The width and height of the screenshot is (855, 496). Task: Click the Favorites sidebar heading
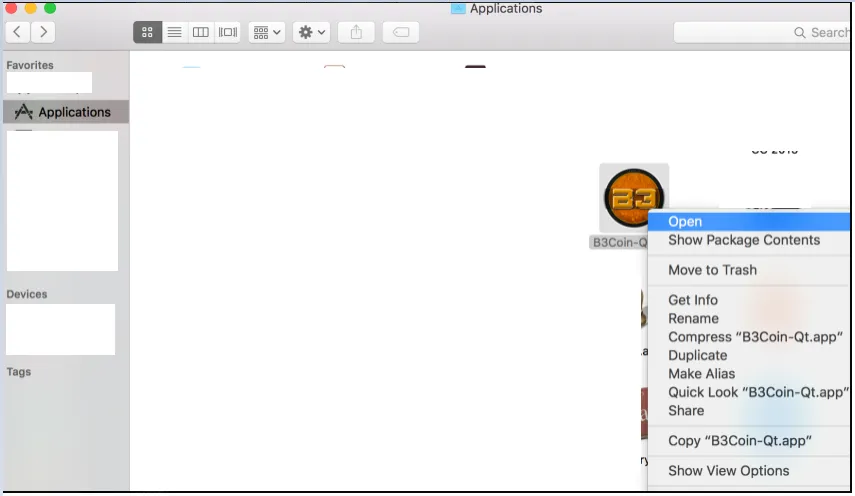pyautogui.click(x=30, y=65)
